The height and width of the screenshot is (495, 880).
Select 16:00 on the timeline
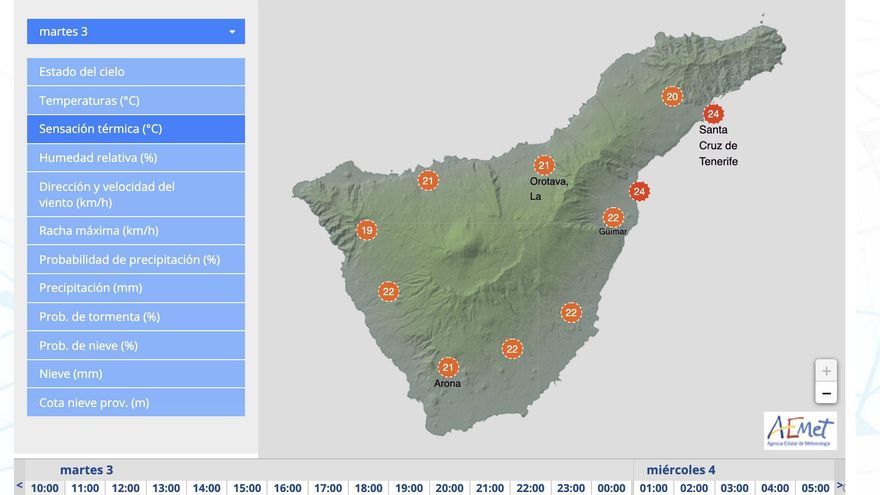pos(287,488)
